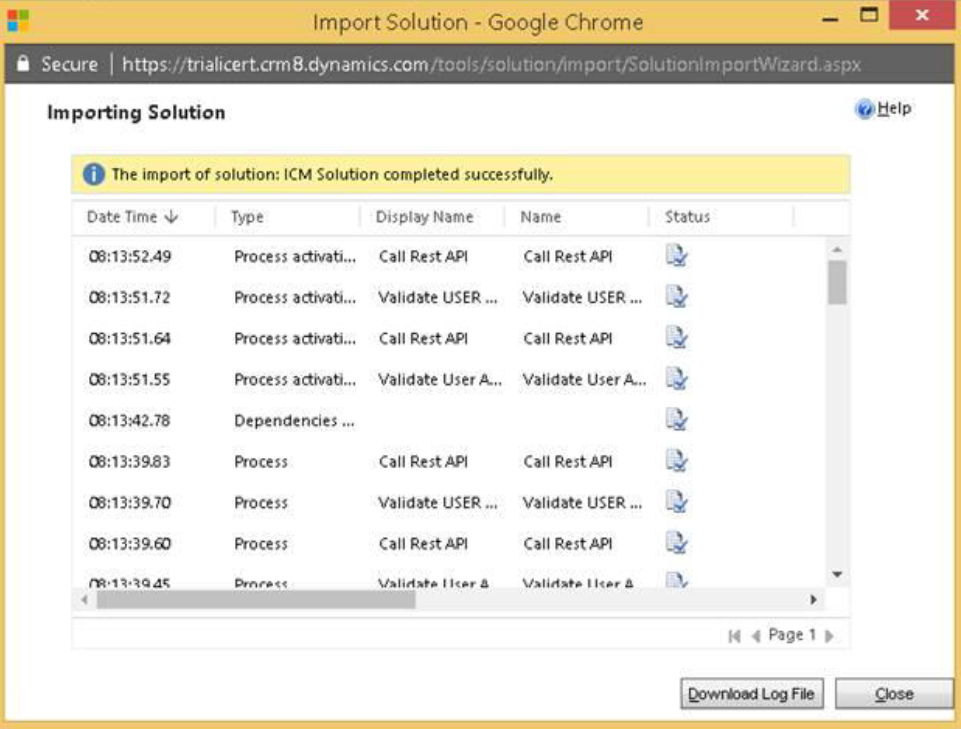The height and width of the screenshot is (729, 961).
Task: Sort by the Date Time column header
Action: 132,217
